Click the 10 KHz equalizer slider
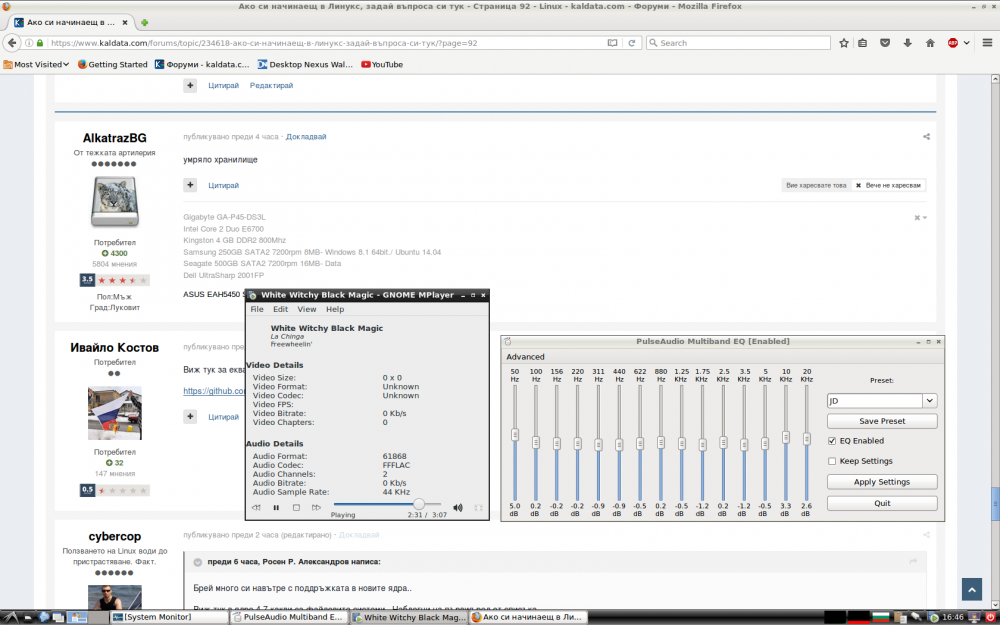Screen dimensions: 1000x625 click(786, 438)
